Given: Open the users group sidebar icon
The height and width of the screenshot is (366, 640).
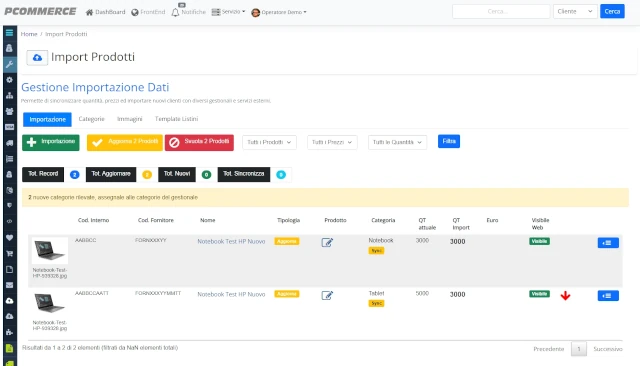Looking at the screenshot, I should (9, 111).
